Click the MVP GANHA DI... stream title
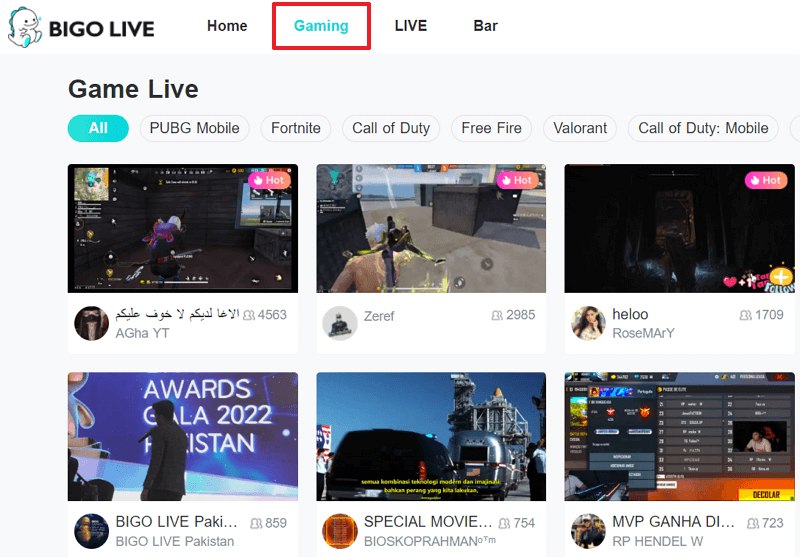 673,522
